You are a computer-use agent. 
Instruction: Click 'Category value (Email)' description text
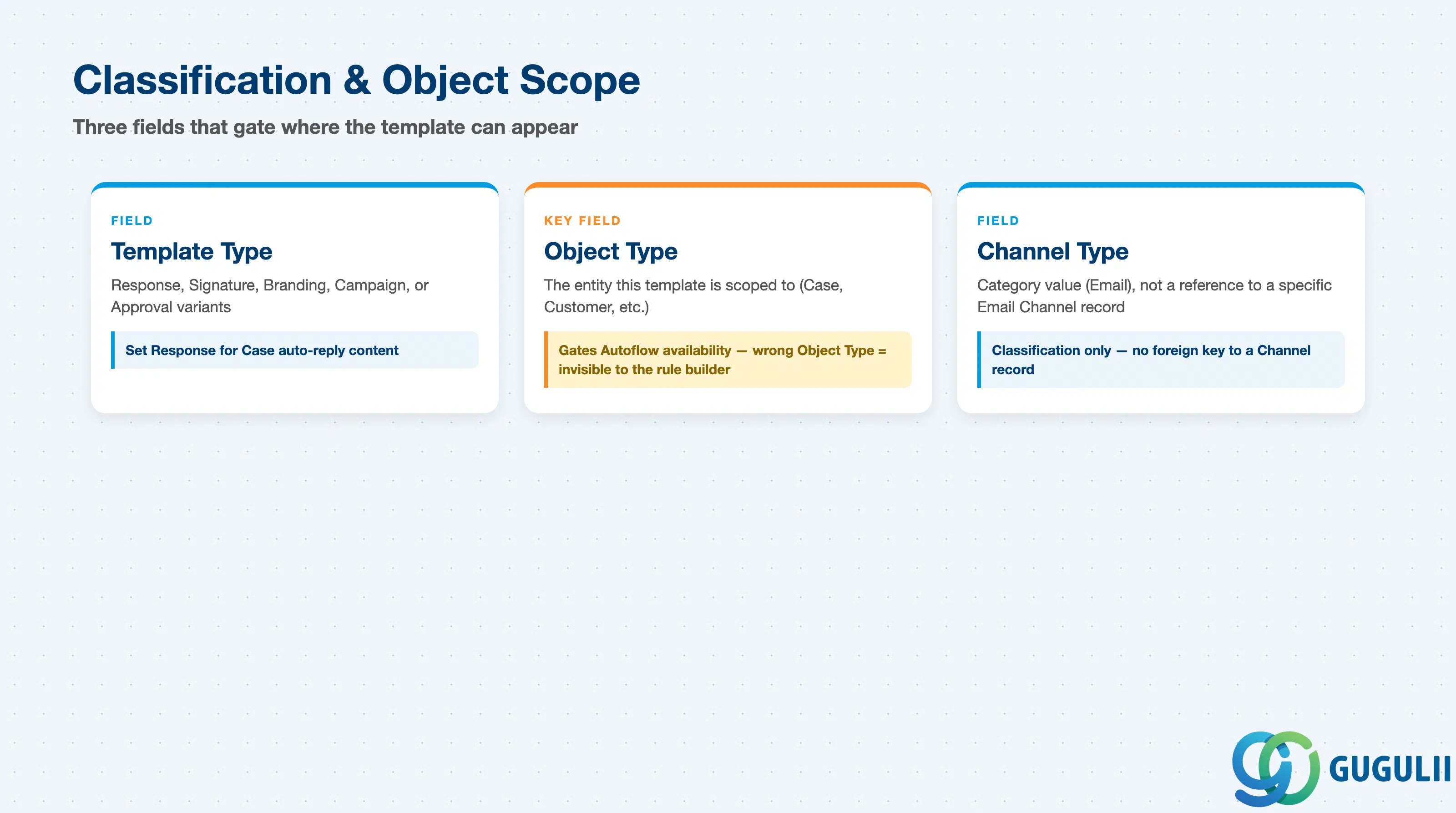click(1154, 296)
